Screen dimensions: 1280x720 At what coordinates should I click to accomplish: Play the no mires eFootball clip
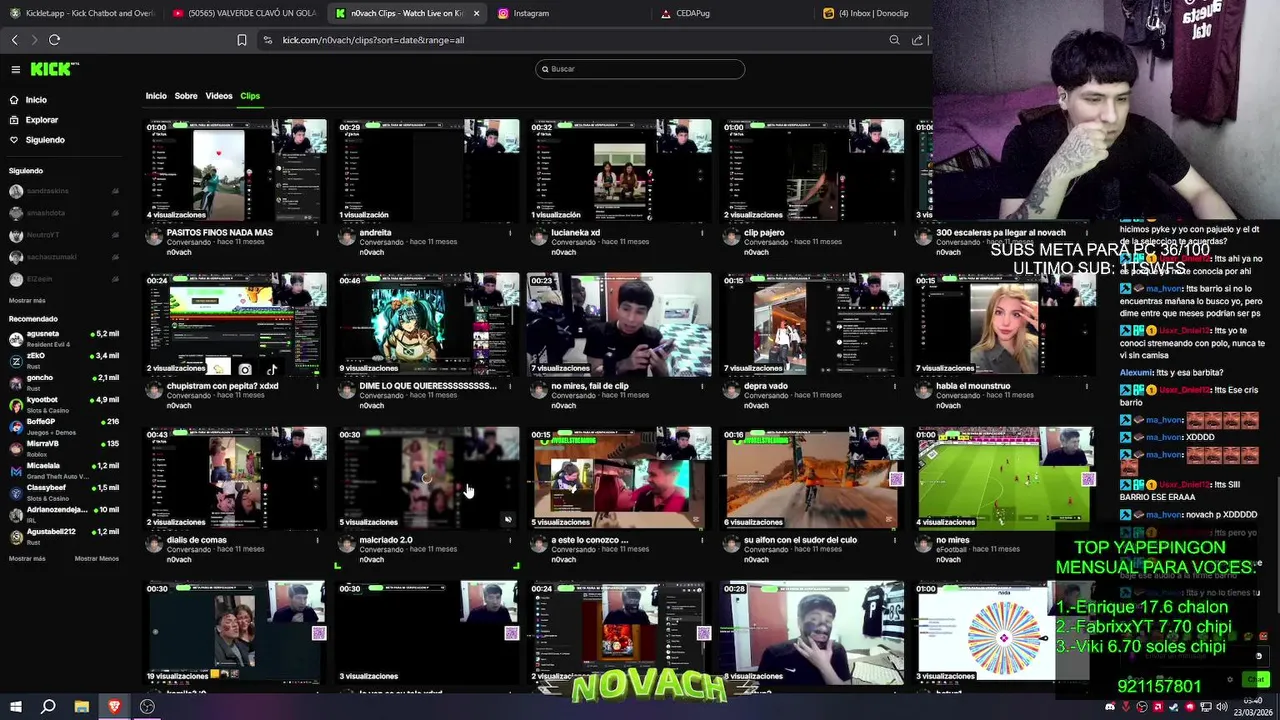(x=1005, y=479)
